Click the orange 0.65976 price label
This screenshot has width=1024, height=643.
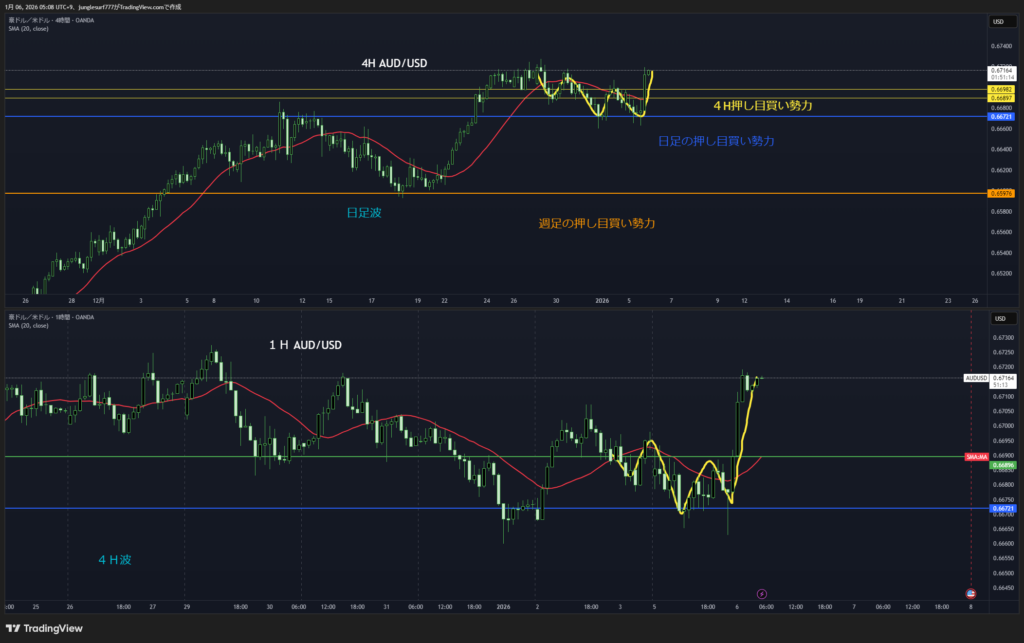coord(1002,193)
